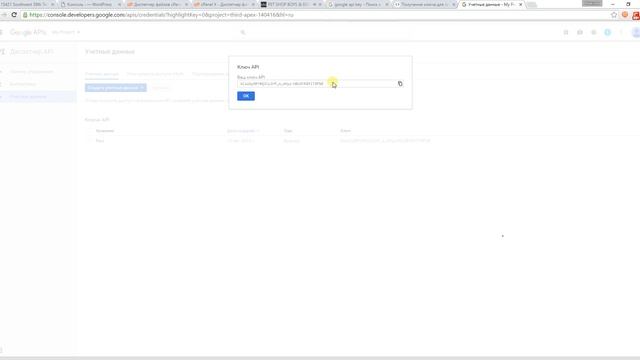
Task: Click the key value in the API keys table row
Action: (385, 141)
